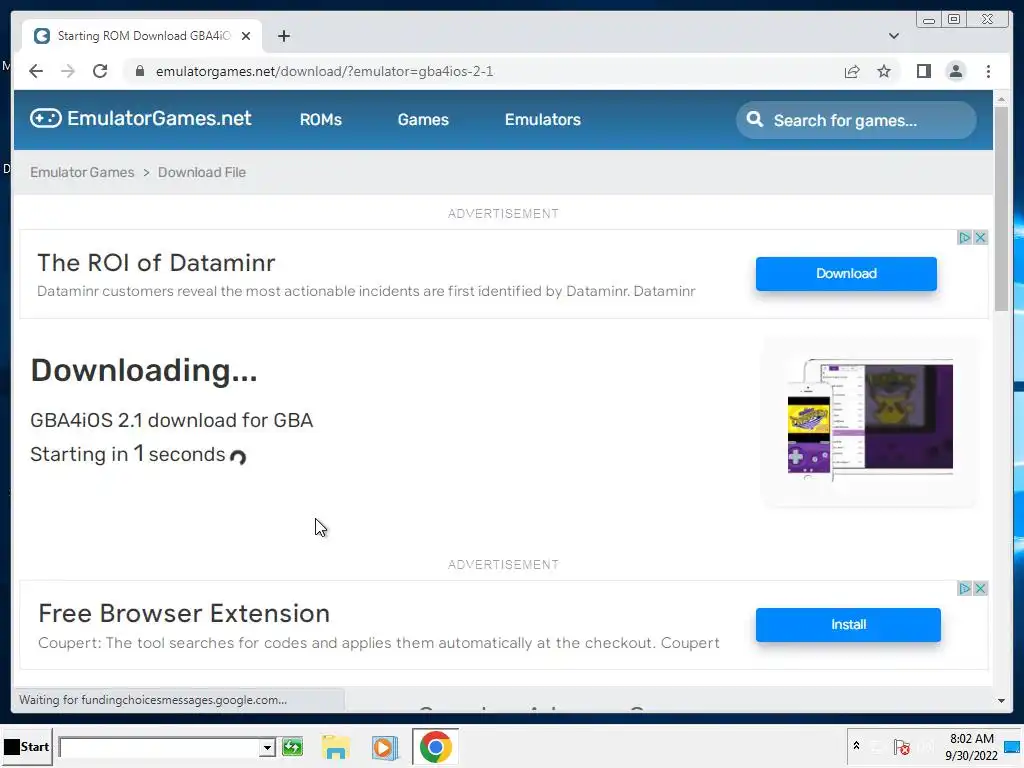The width and height of the screenshot is (1024, 768).
Task: Click the Chrome taskbar icon
Action: (x=435, y=746)
